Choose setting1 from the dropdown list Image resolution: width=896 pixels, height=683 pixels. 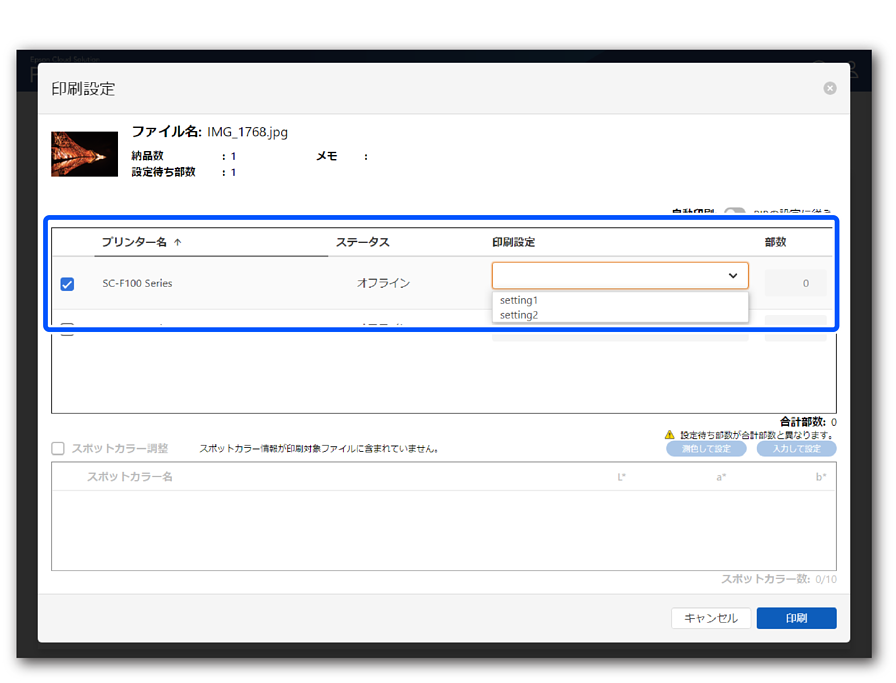point(519,300)
